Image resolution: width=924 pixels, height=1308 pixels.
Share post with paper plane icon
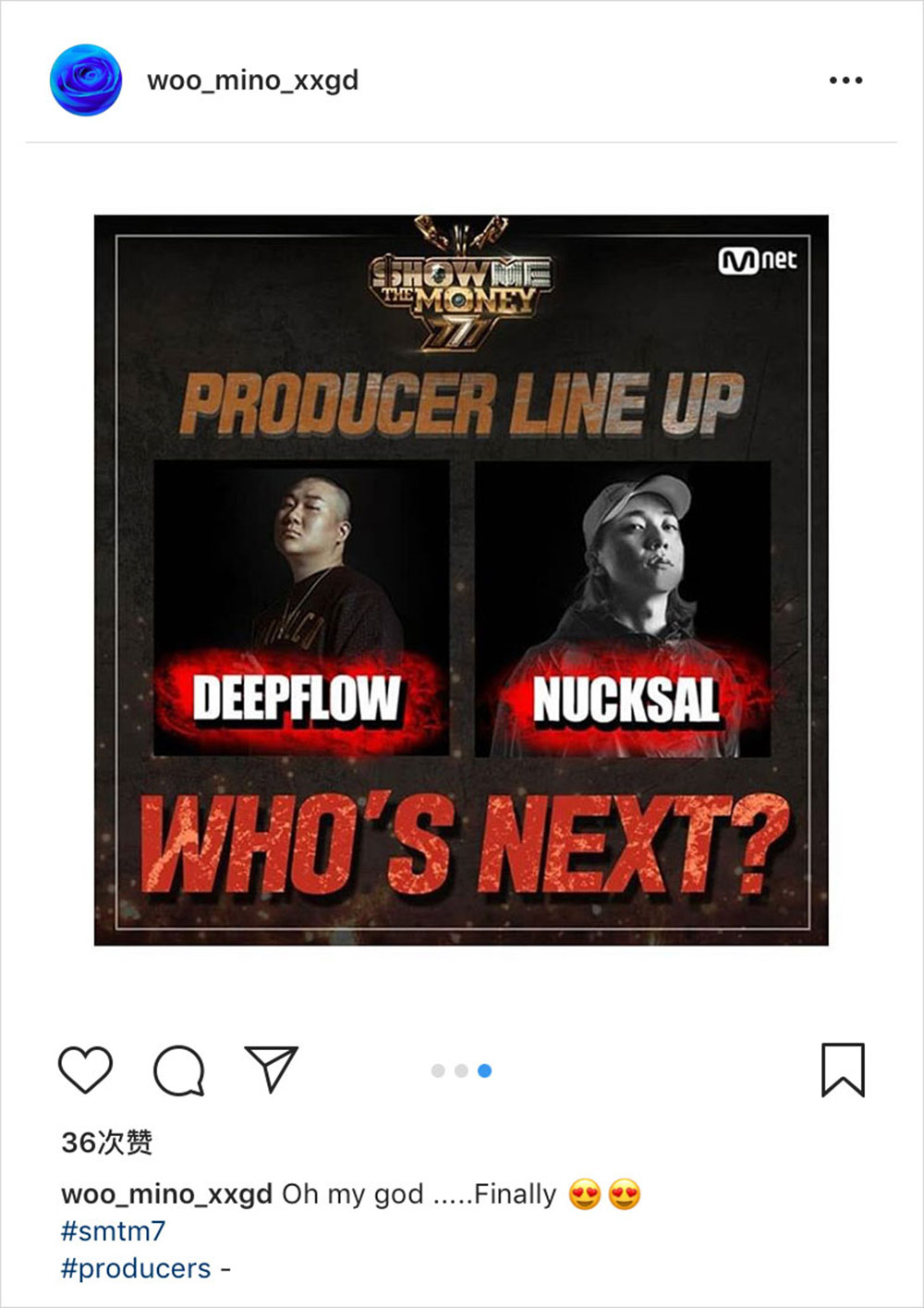click(x=271, y=1069)
